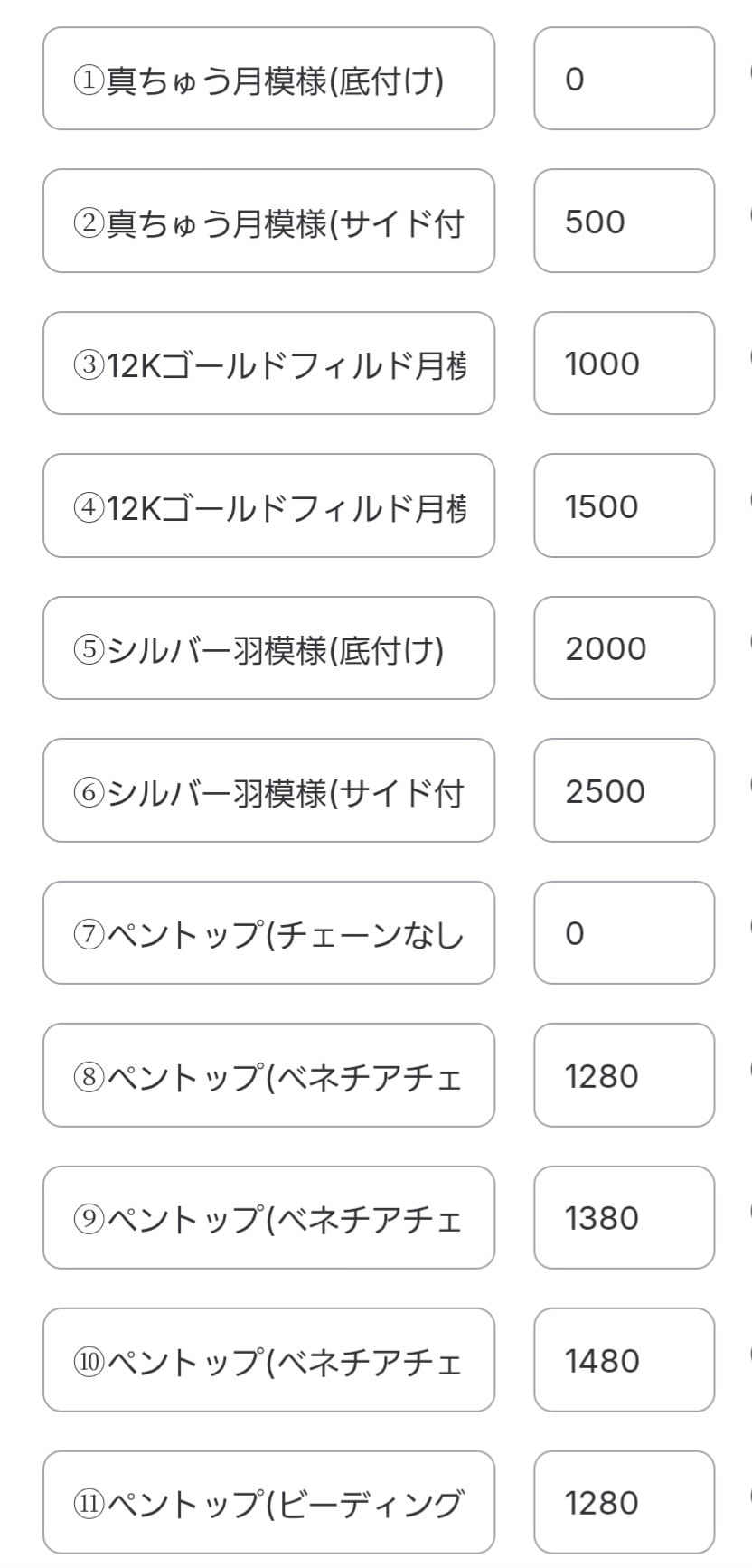Focus the price field showing 500
The width and height of the screenshot is (752, 1568).
click(624, 222)
